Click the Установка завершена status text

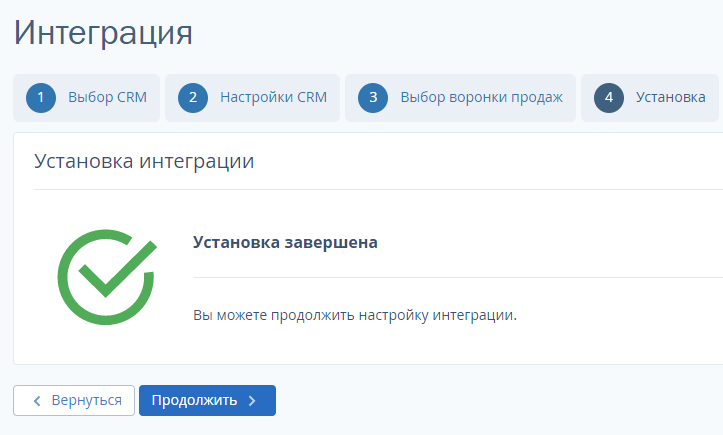[x=285, y=242]
